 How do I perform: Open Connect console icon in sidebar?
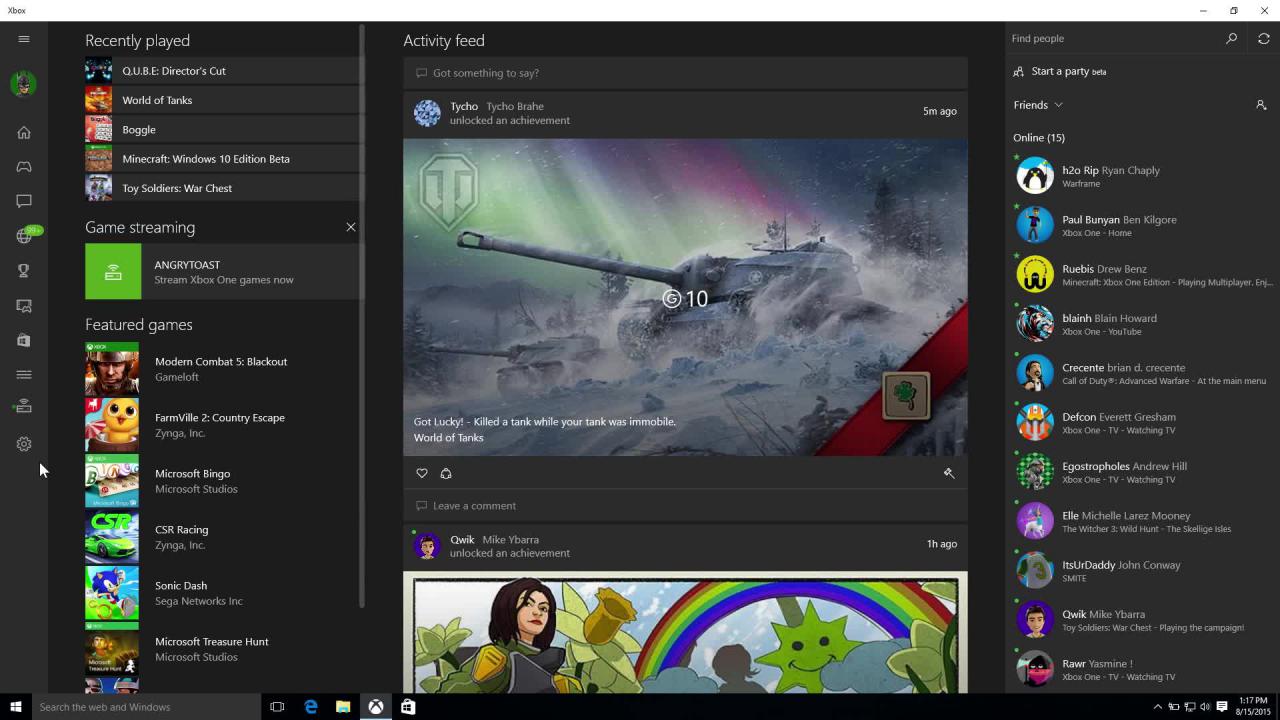tap(24, 406)
